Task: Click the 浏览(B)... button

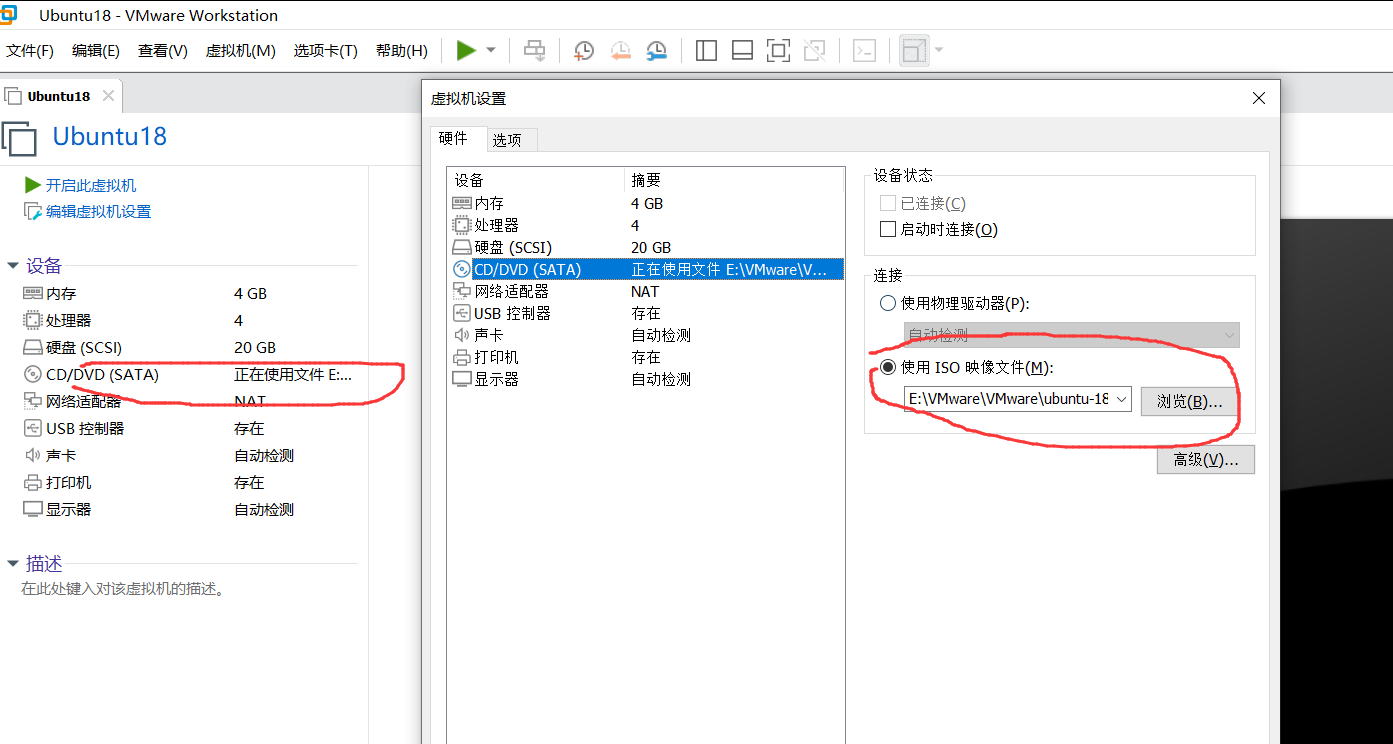Action: tap(1190, 401)
